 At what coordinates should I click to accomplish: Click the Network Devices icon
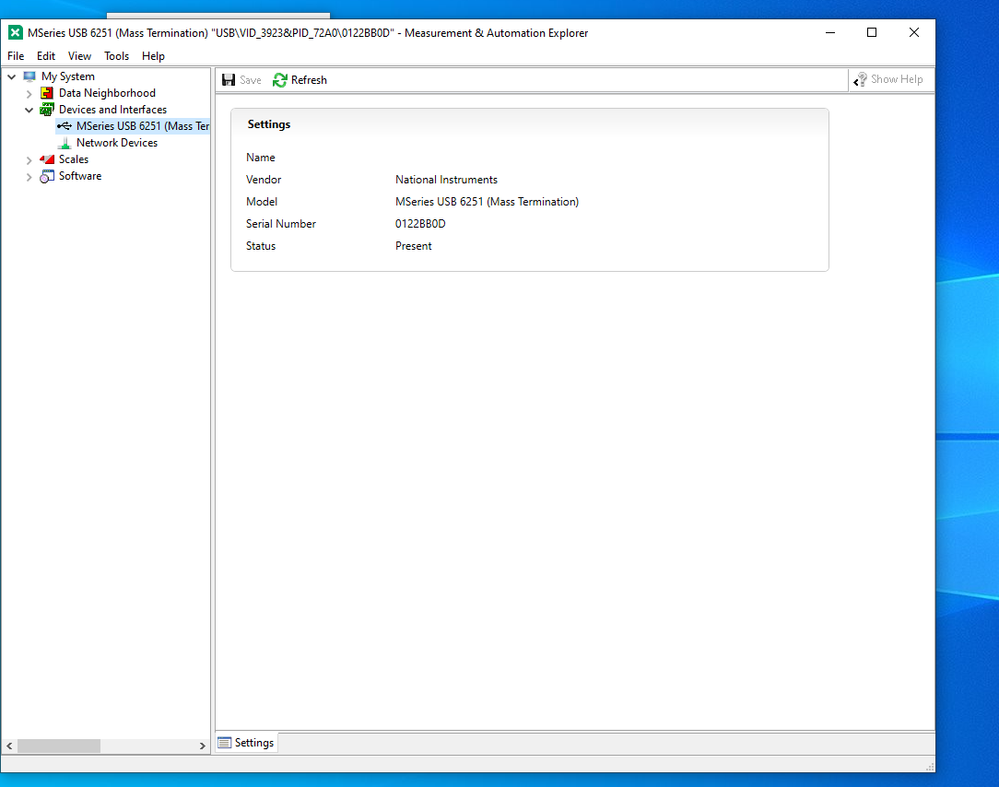64,143
